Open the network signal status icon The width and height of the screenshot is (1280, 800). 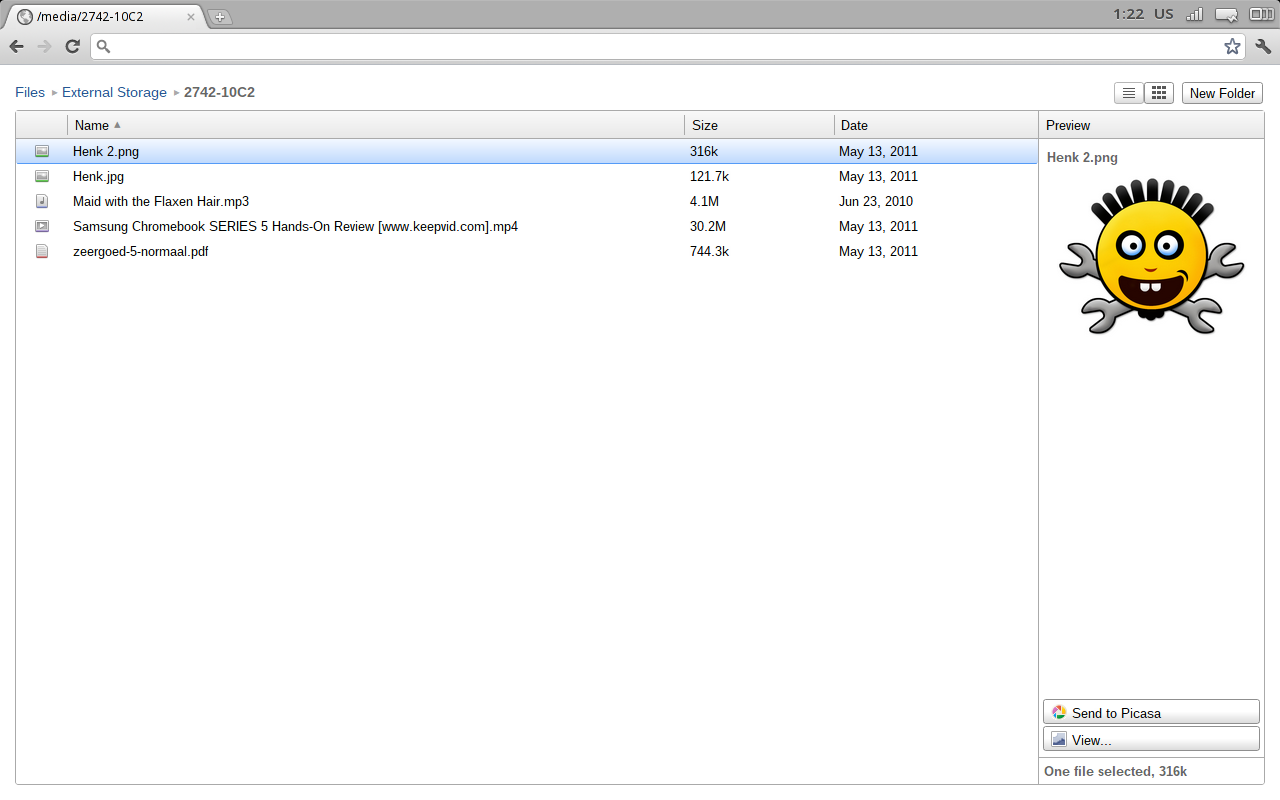(1195, 14)
